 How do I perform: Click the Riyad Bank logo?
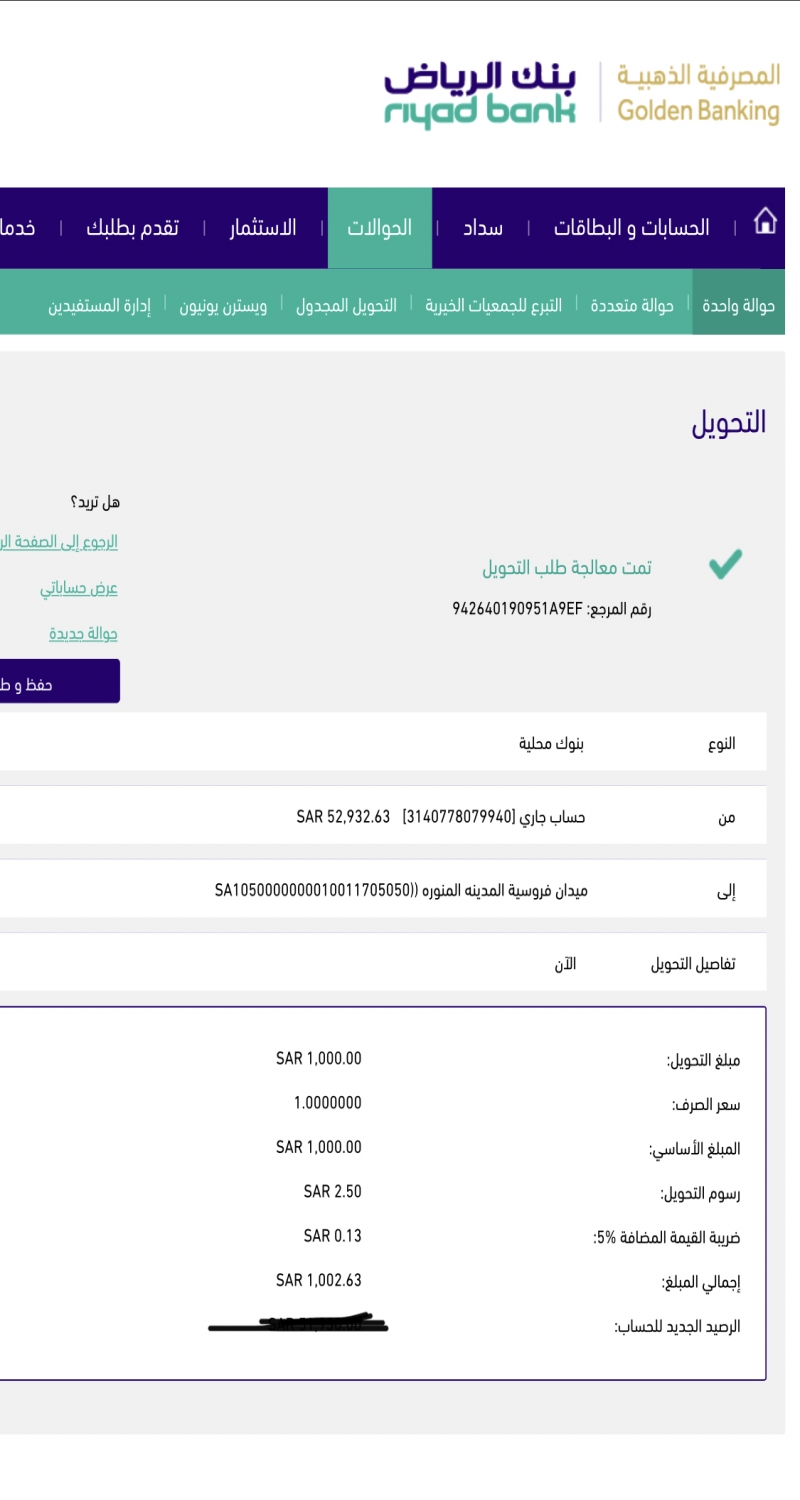click(480, 94)
